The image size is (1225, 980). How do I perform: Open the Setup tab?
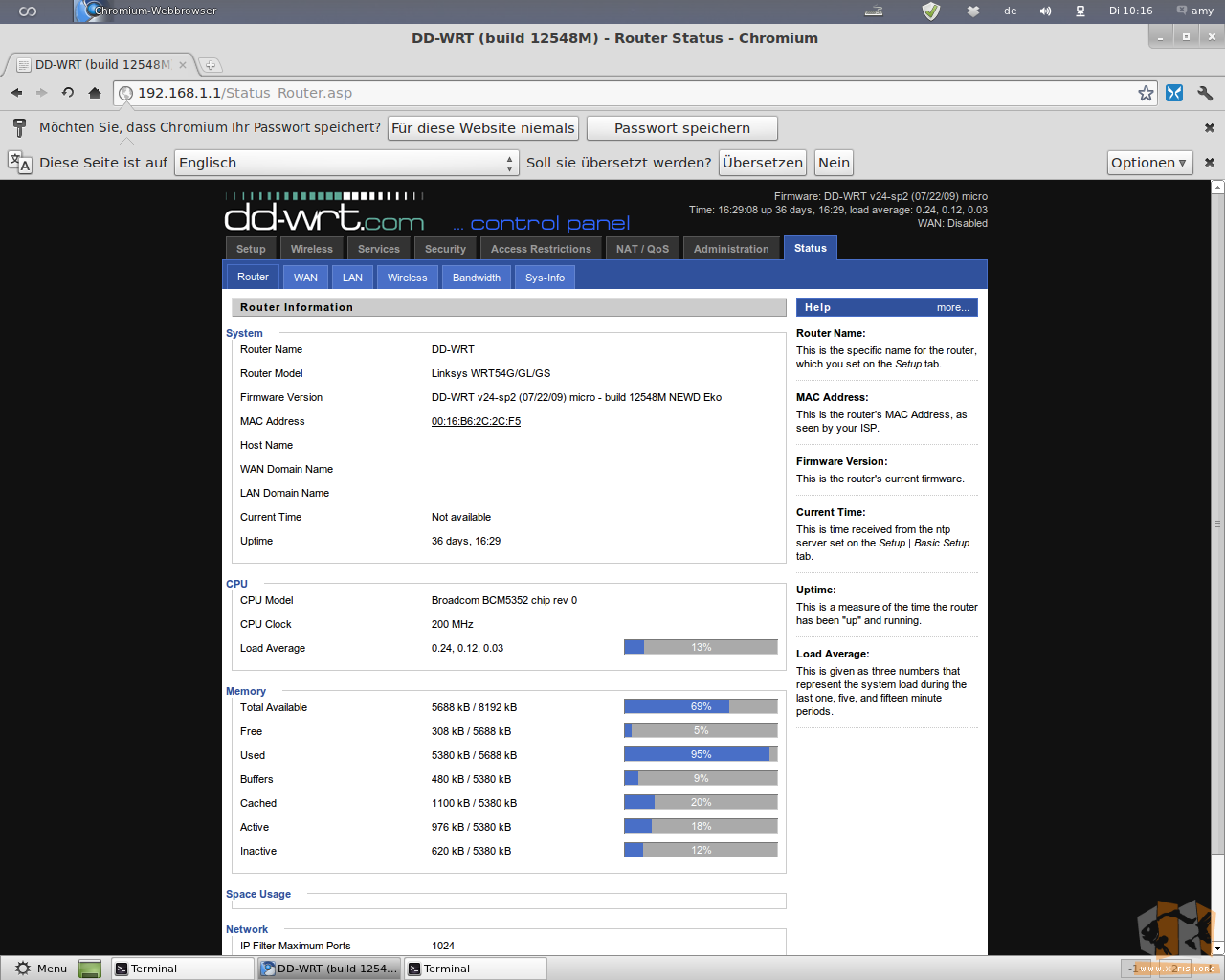pyautogui.click(x=251, y=249)
